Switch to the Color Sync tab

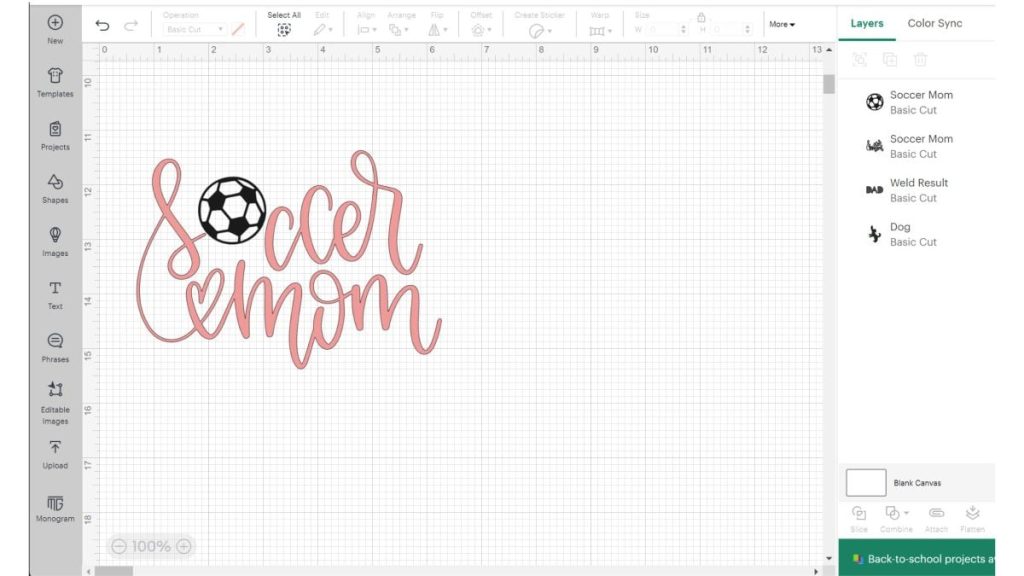pyautogui.click(x=935, y=23)
